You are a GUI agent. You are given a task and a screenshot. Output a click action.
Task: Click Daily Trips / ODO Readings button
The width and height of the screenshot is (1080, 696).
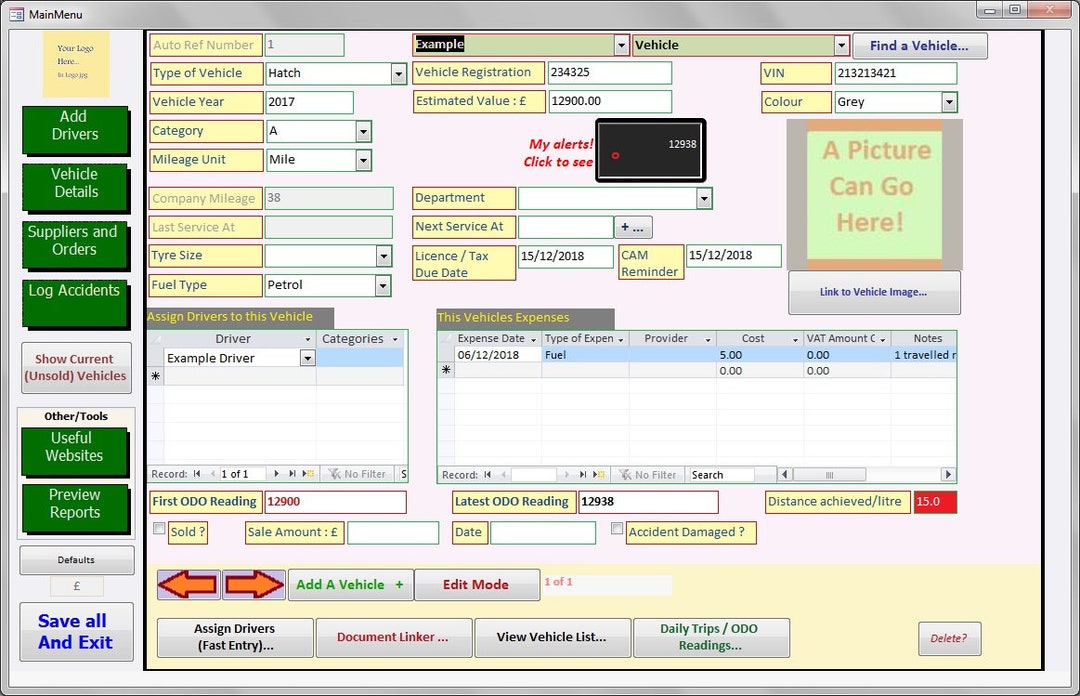711,637
